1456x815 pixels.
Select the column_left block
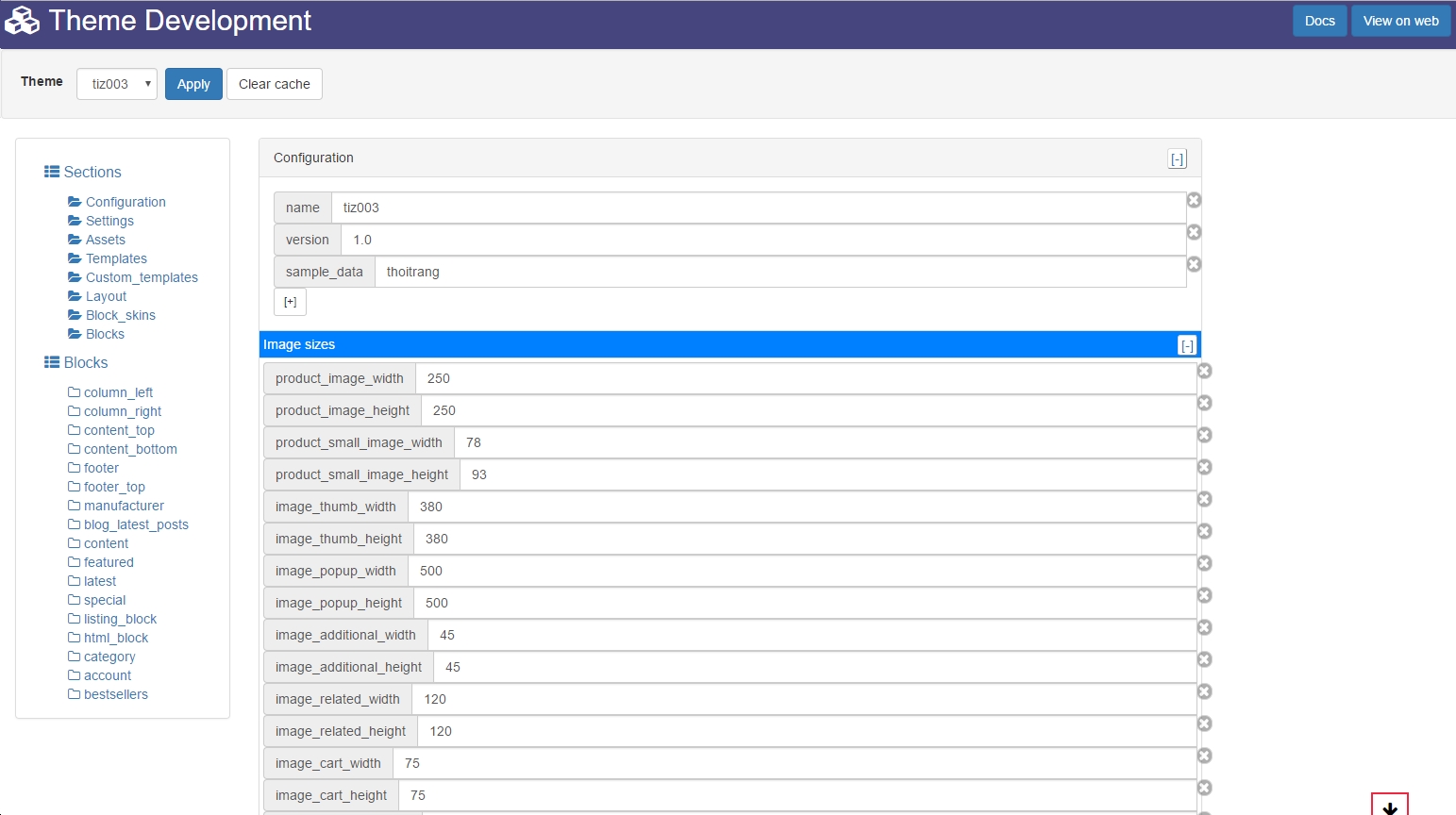pyautogui.click(x=110, y=392)
